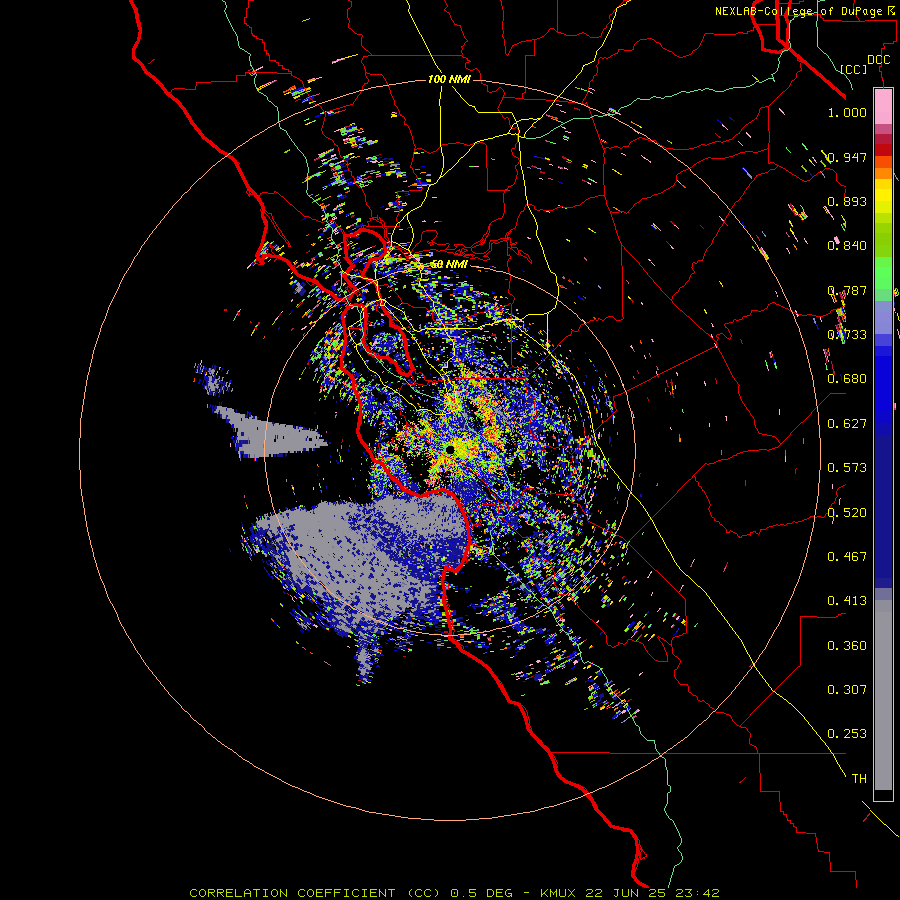This screenshot has width=900, height=900.
Task: Select the 0.573 legend value
Action: 847,467
